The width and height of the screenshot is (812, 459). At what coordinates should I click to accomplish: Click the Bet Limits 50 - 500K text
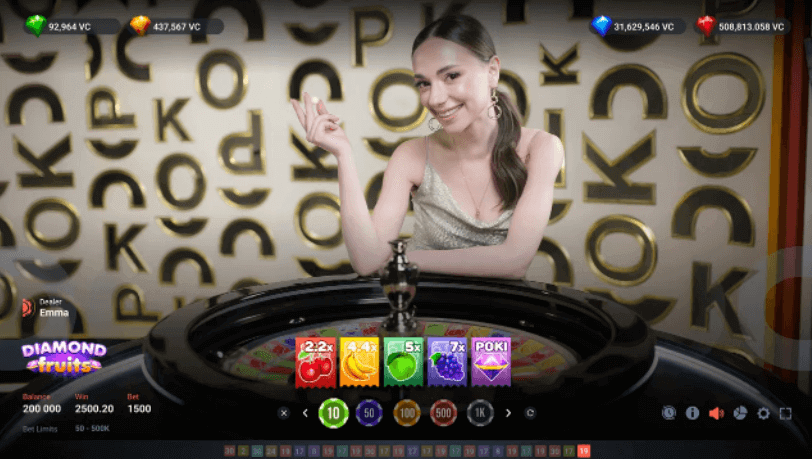66,429
